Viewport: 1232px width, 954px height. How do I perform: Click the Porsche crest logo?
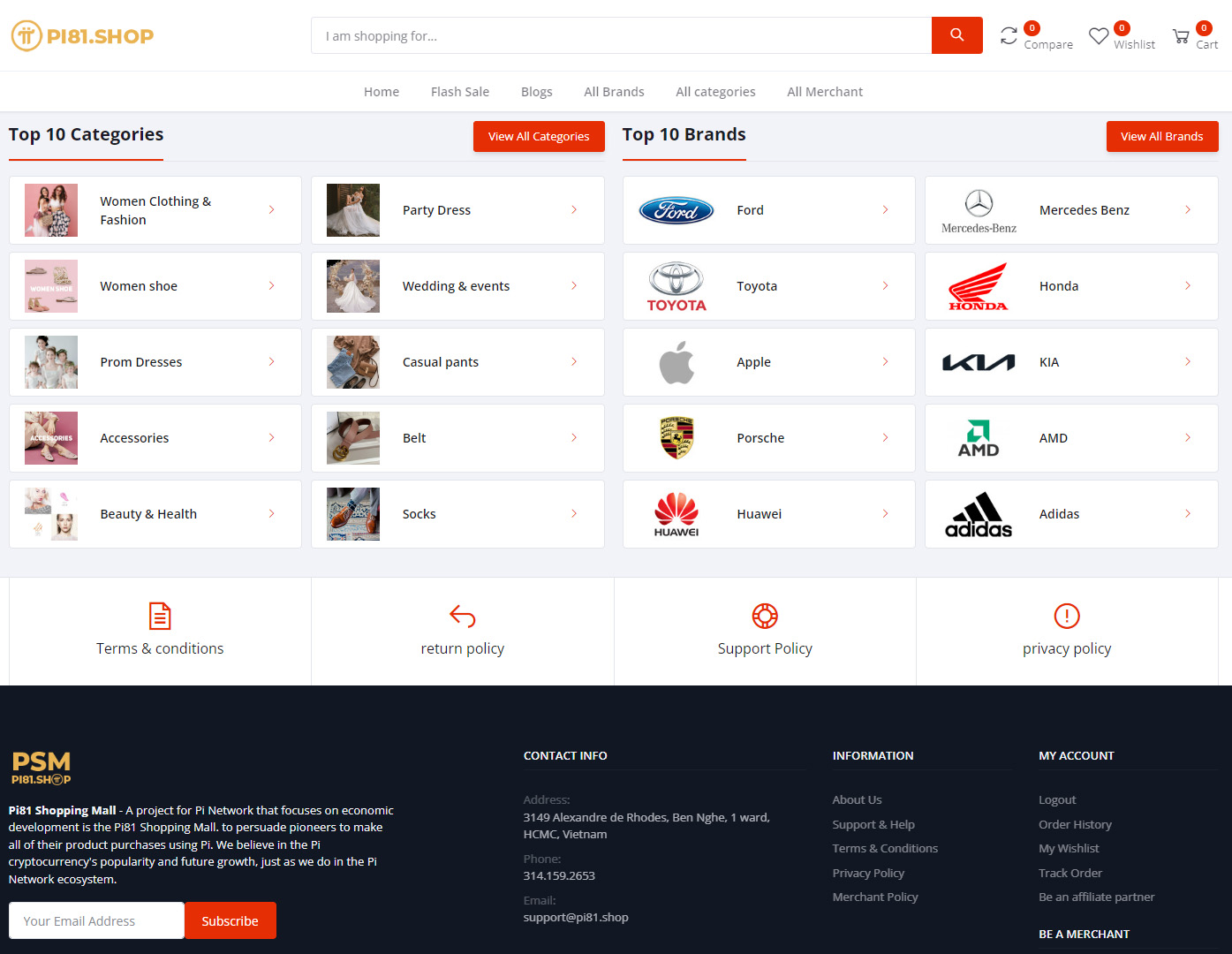[x=676, y=438]
